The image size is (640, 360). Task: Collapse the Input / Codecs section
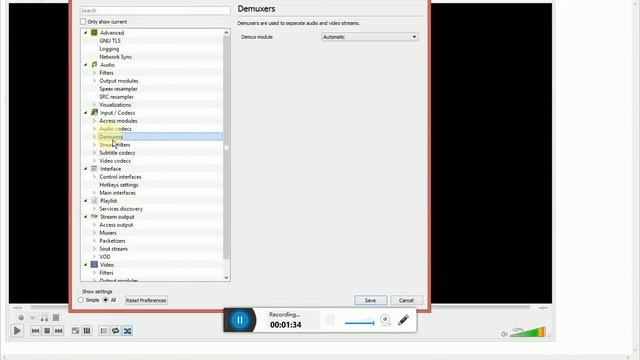coord(86,113)
